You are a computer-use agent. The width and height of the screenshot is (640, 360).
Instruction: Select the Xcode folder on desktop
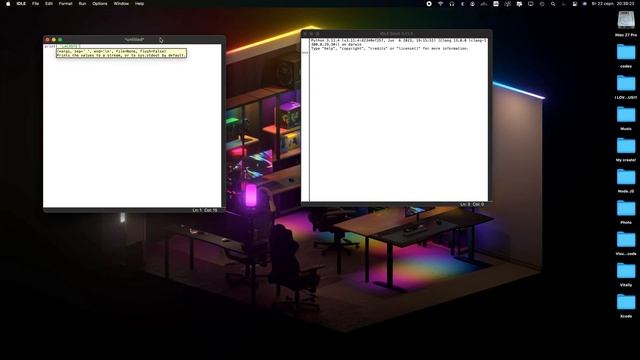(x=626, y=302)
